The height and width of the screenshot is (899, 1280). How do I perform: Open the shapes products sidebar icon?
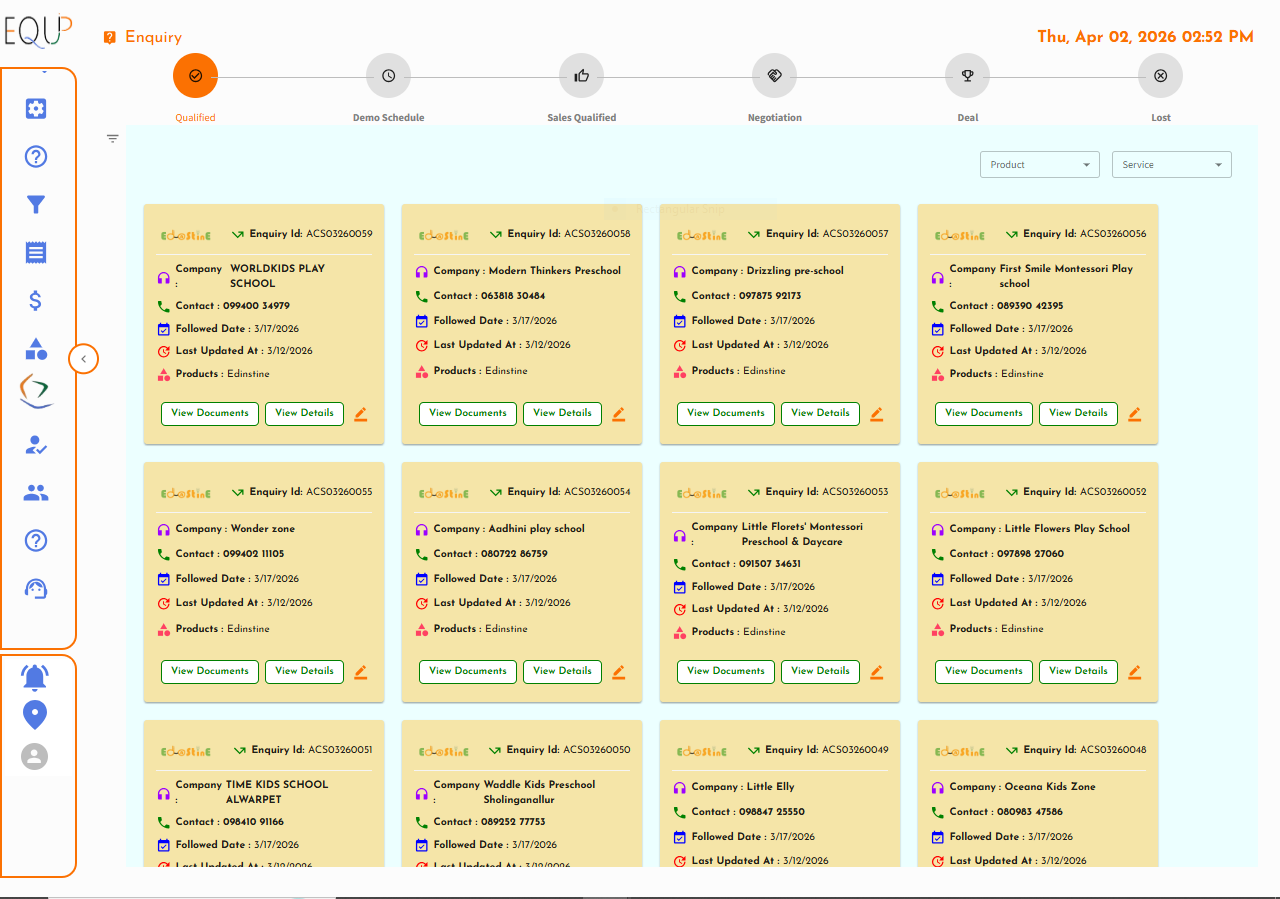36,349
